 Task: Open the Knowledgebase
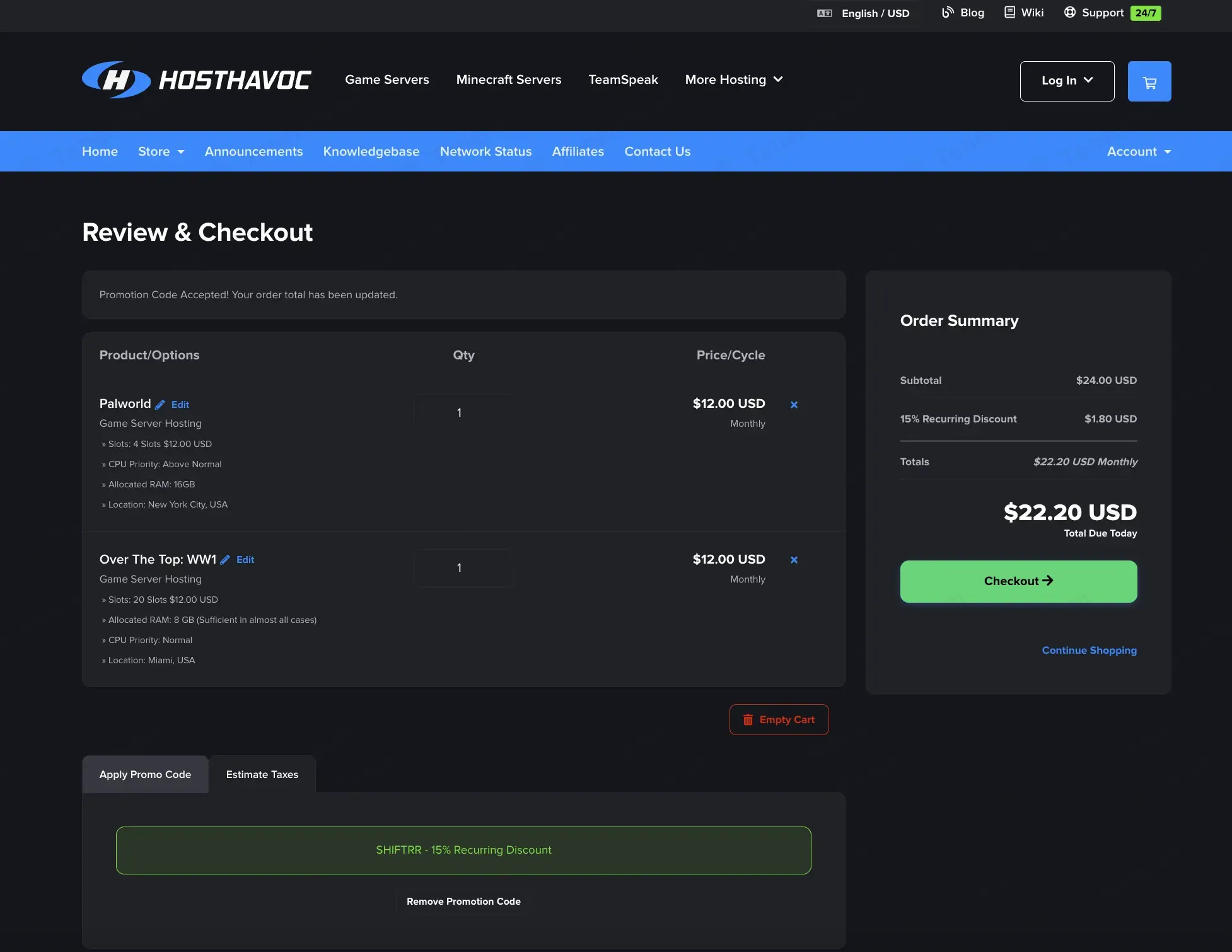pos(371,152)
